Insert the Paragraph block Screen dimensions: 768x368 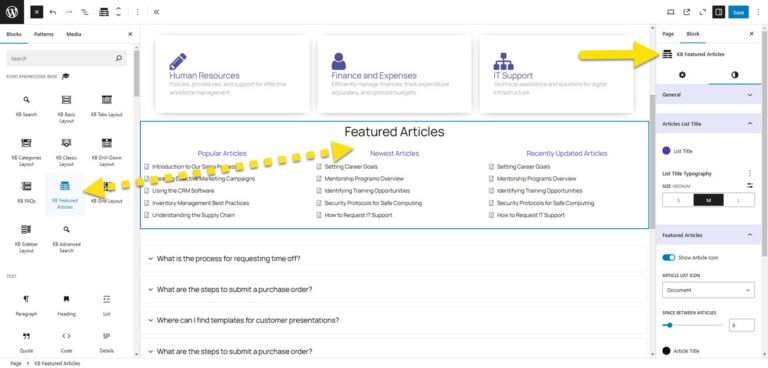coord(26,305)
